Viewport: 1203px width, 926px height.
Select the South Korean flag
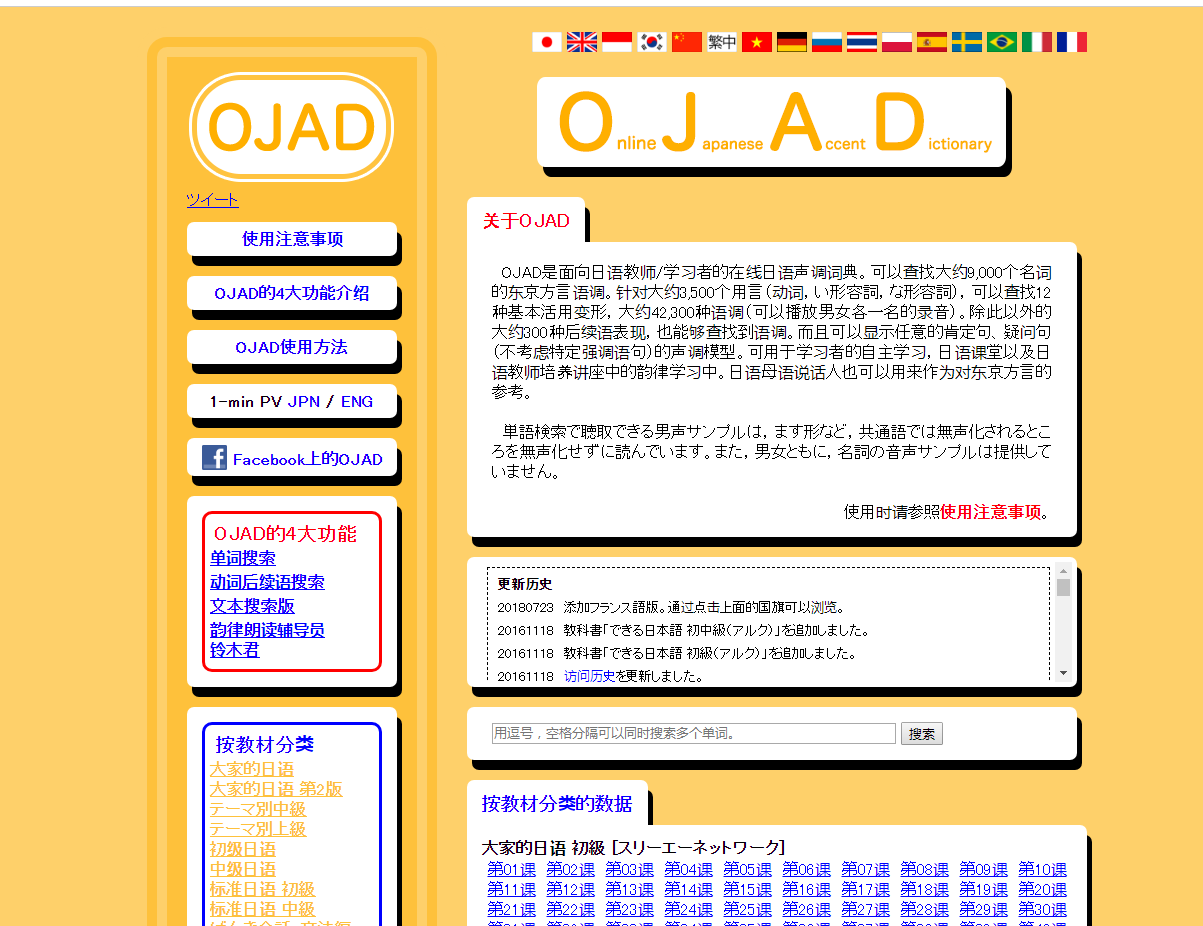(x=652, y=42)
